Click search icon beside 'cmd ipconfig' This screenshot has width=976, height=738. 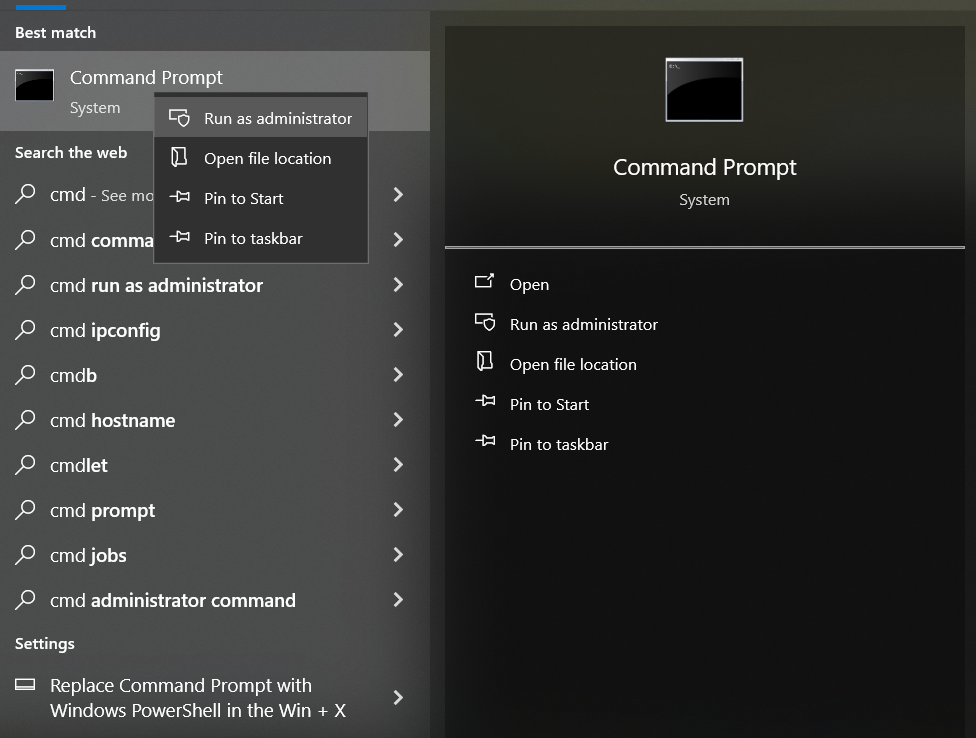[x=25, y=330]
